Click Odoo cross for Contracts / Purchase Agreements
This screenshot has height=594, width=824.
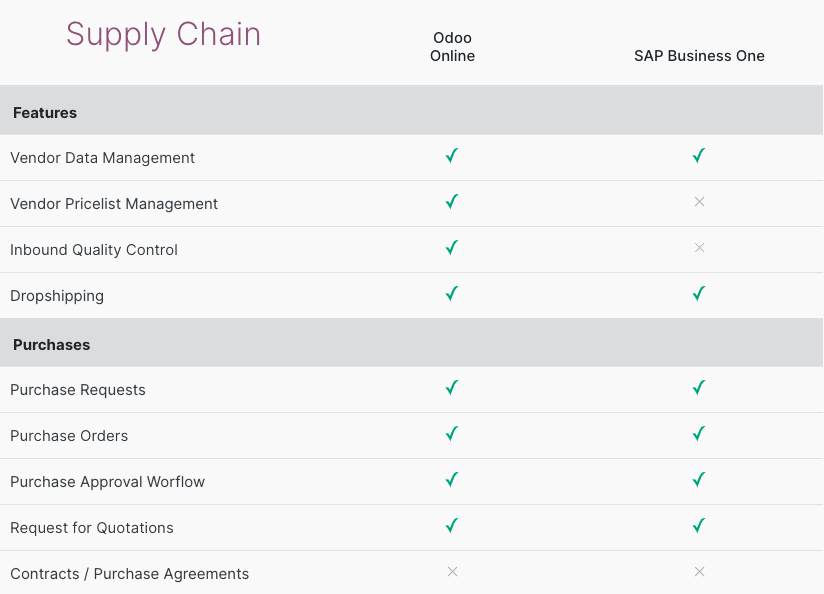tap(452, 572)
